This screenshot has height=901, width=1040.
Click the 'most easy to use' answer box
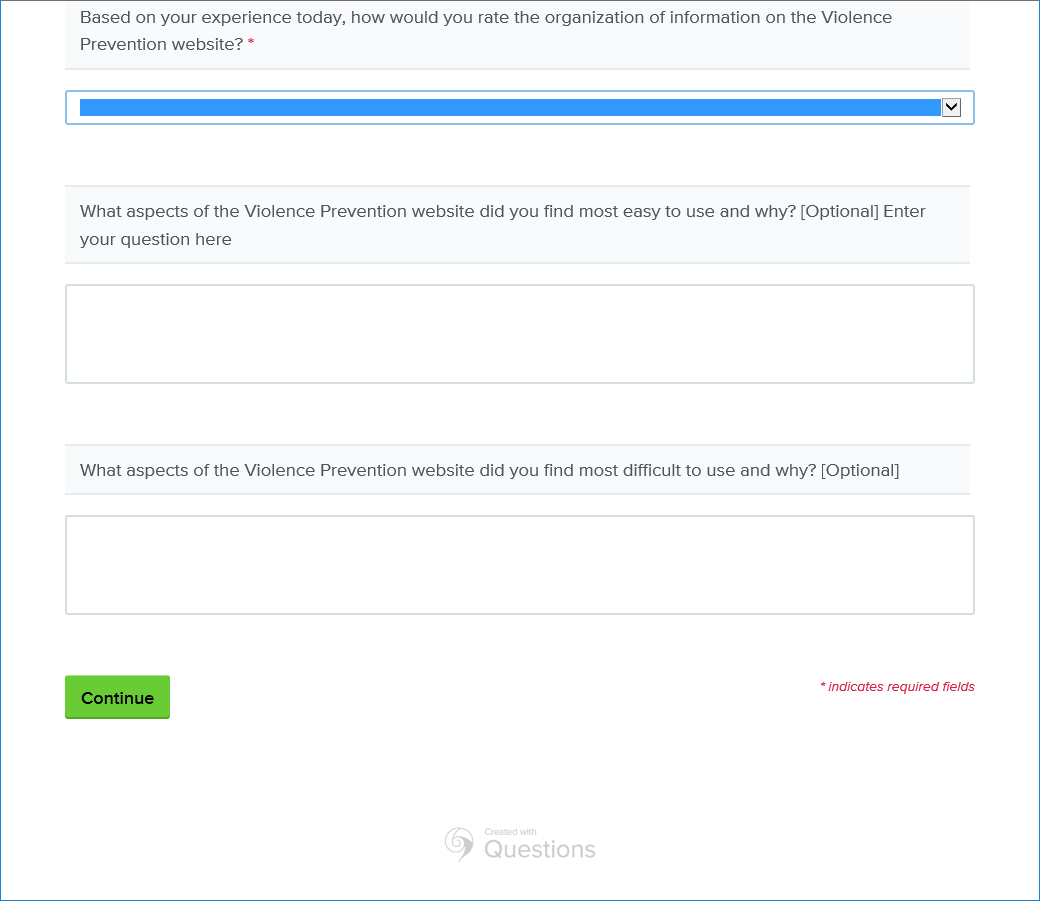coord(519,334)
